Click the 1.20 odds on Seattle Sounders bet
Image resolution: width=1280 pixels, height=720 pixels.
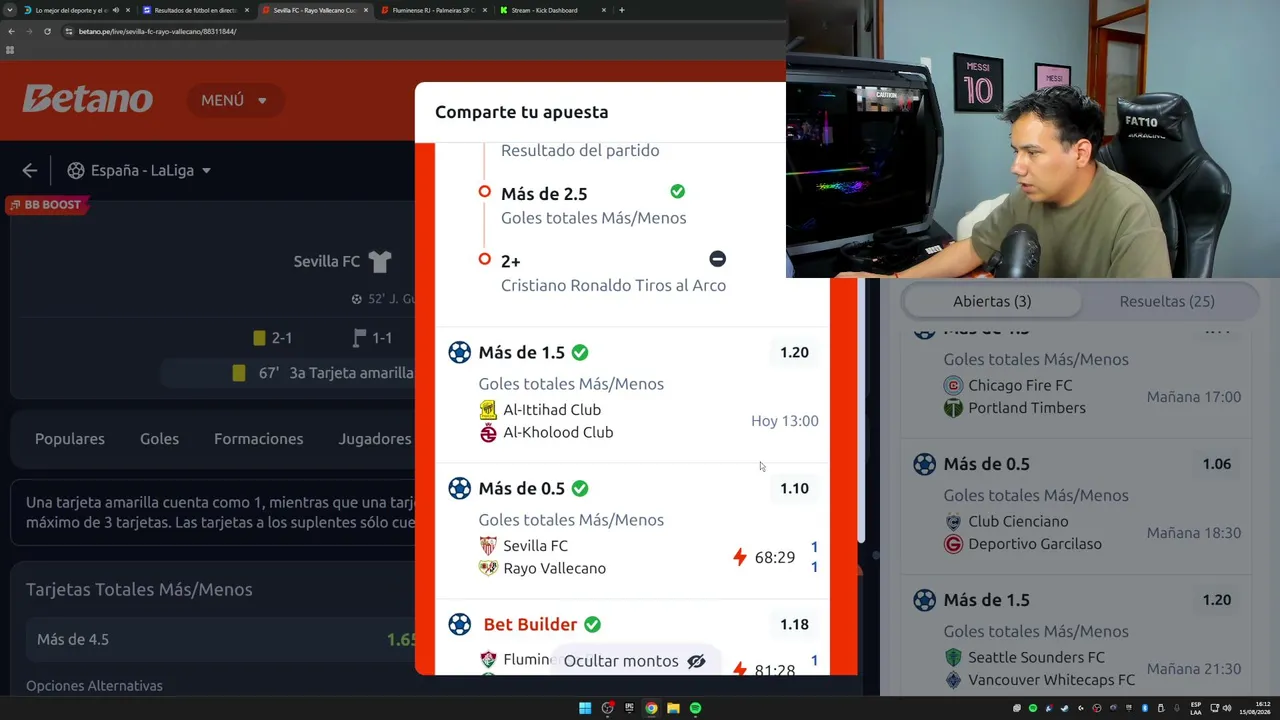(x=1217, y=600)
